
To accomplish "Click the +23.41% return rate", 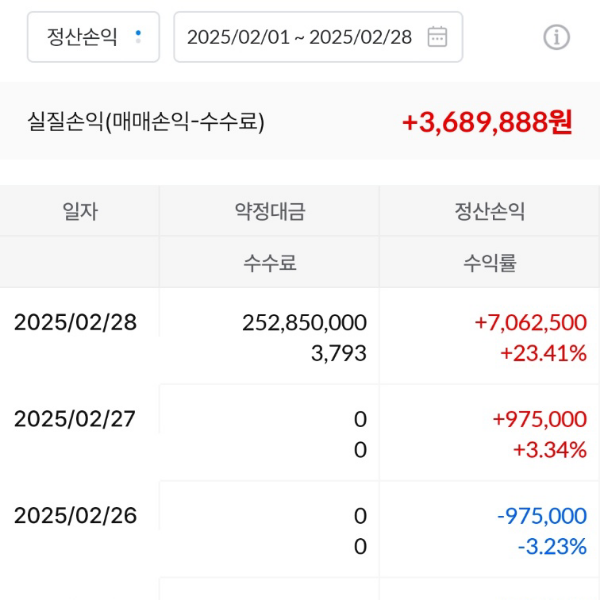I will click(543, 353).
